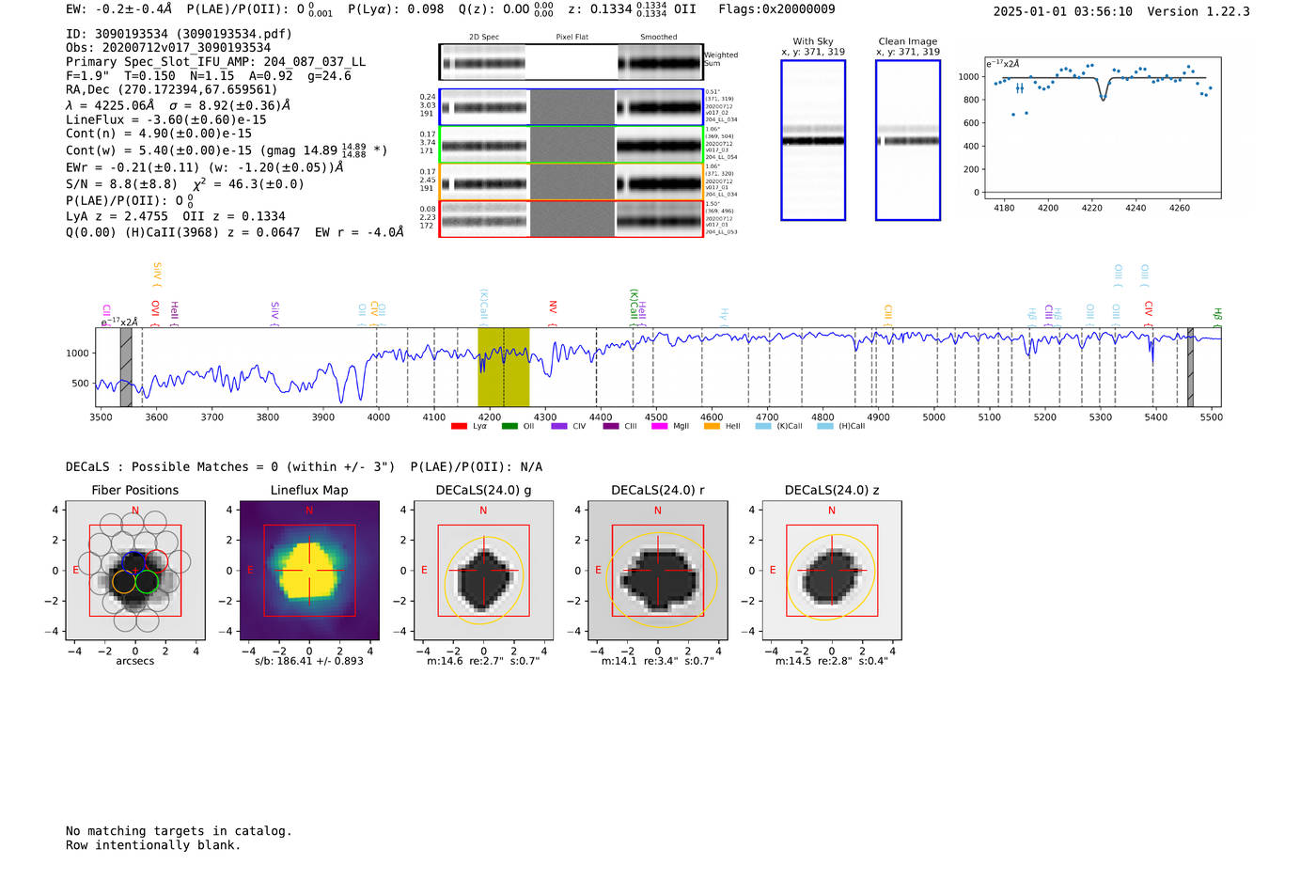The width and height of the screenshot is (1316, 896).
Task: Open the Clean Image cutout
Action: coord(908,140)
